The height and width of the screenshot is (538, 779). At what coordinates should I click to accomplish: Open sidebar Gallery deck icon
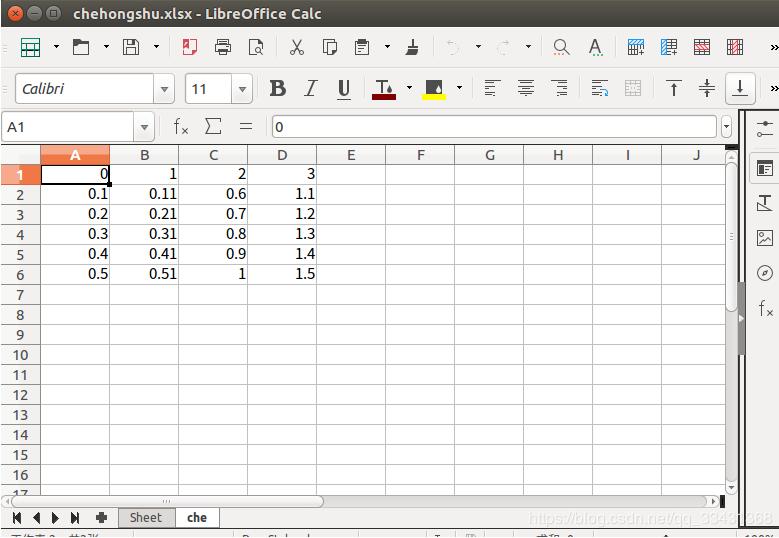[765, 238]
